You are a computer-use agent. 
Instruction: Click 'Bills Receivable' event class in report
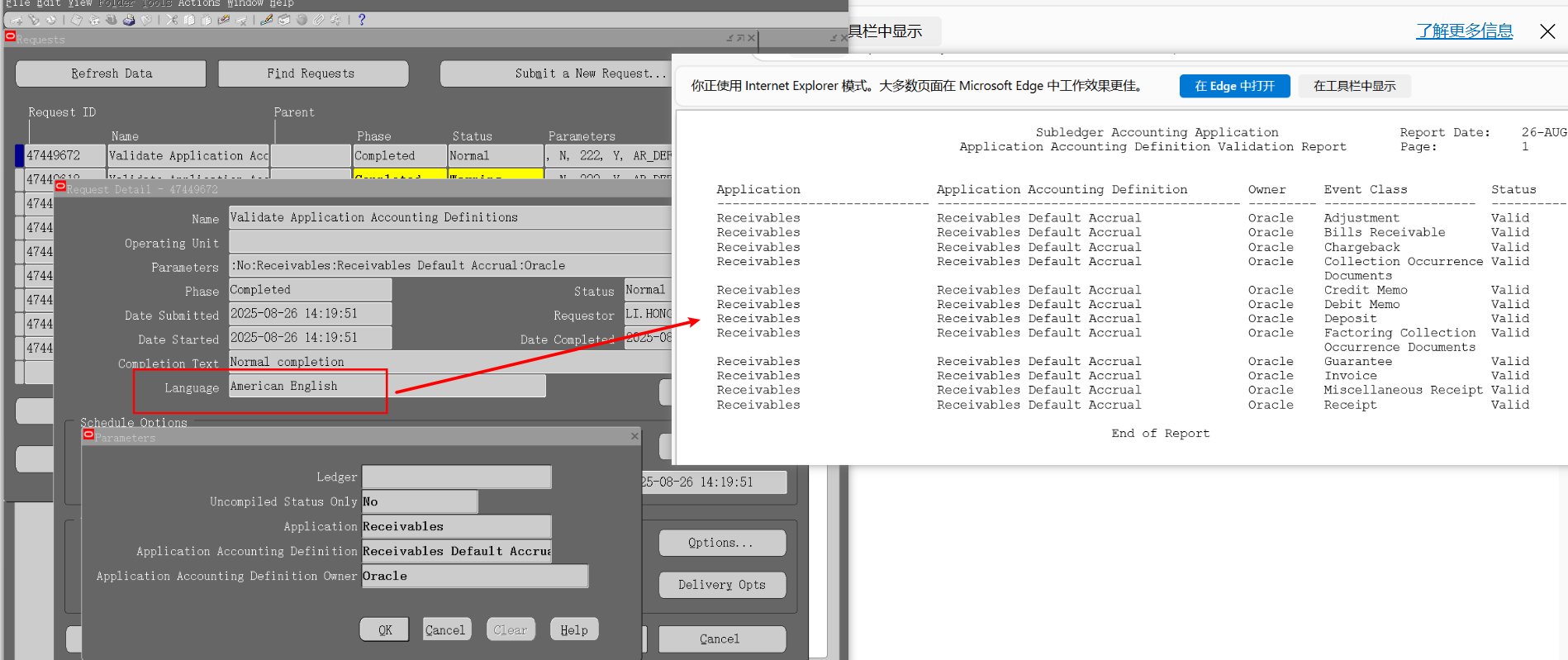[x=1385, y=232]
